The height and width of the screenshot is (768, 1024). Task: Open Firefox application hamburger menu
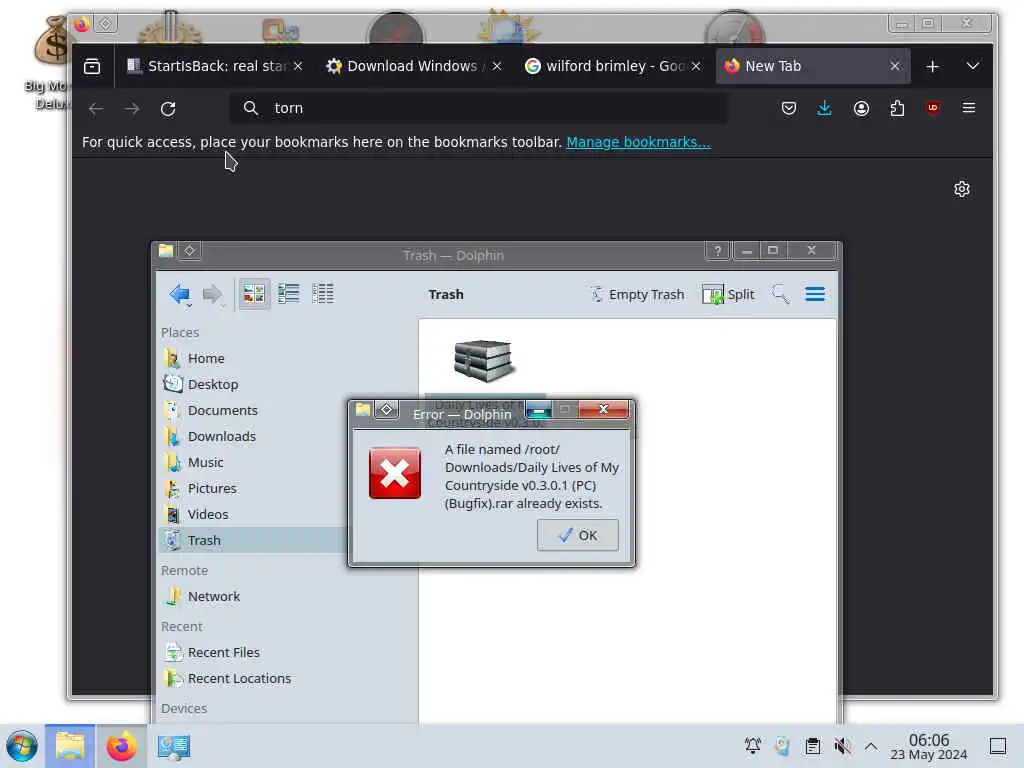[x=969, y=108]
